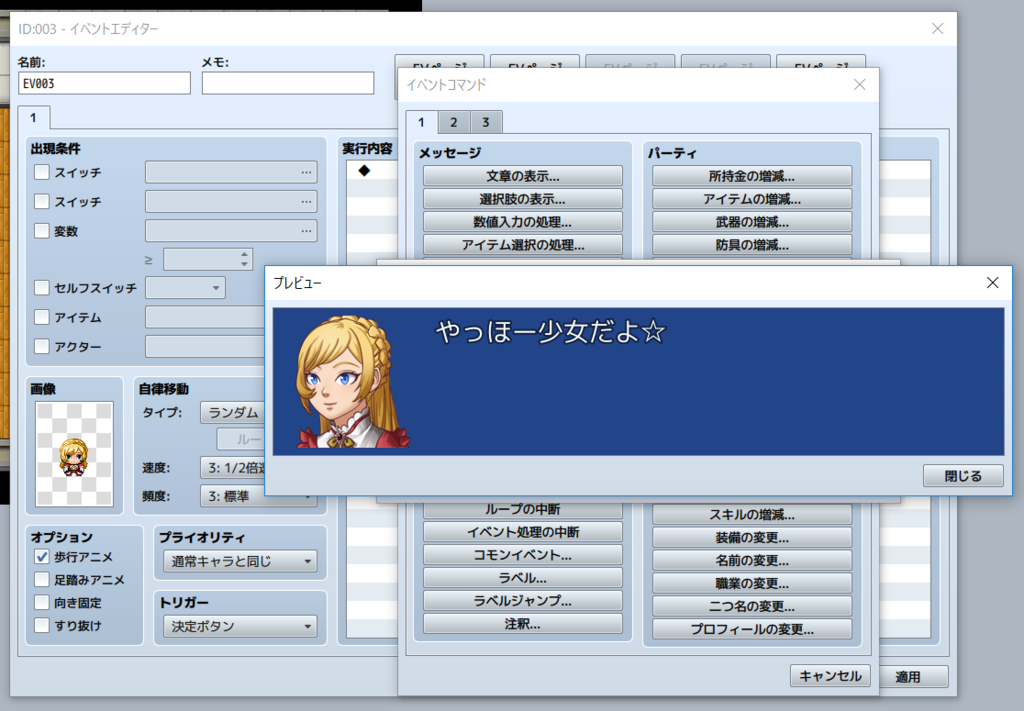Click the first スイッチ selection field
1024x711 pixels.
click(231, 172)
